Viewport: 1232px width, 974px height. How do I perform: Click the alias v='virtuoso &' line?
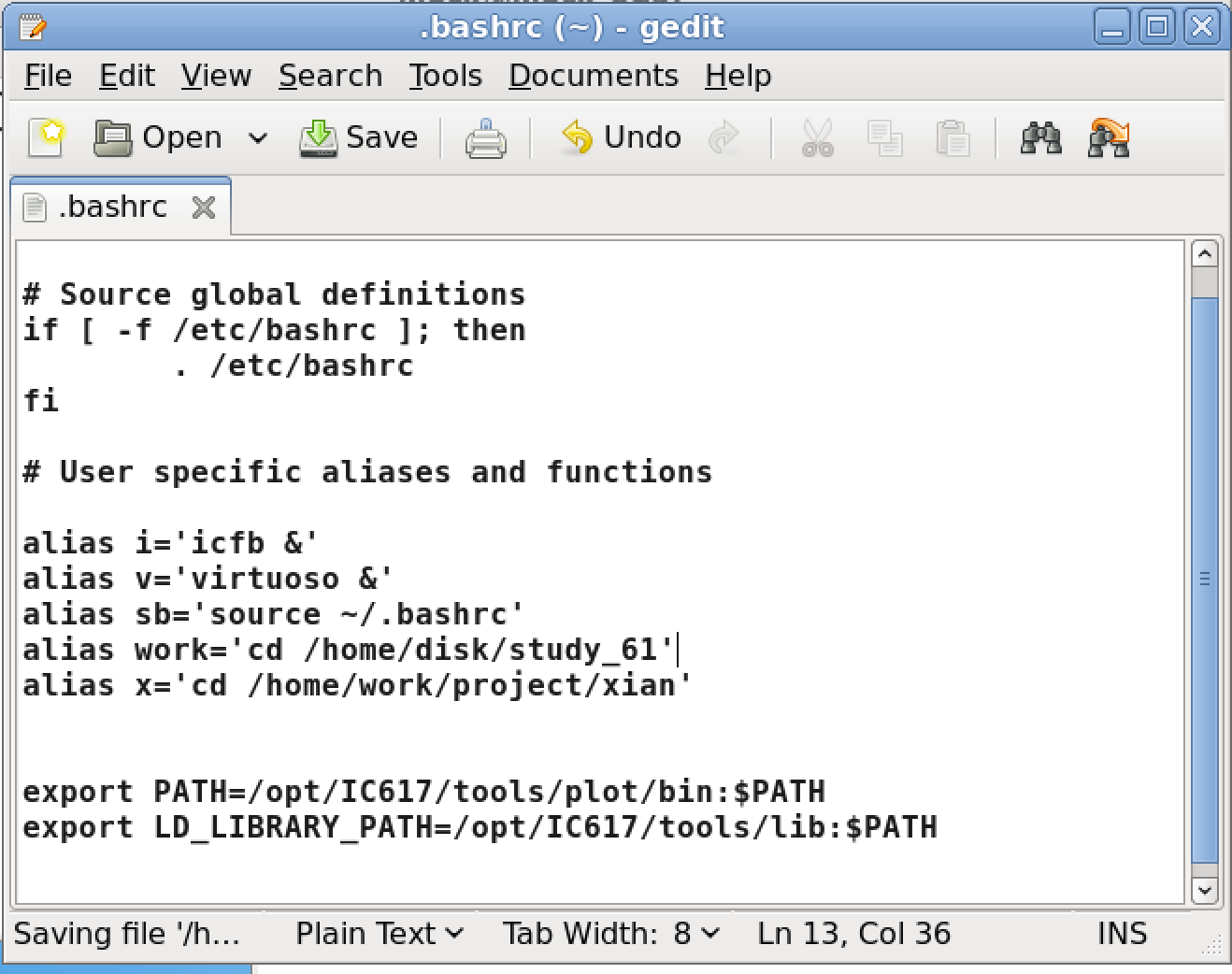(208, 579)
